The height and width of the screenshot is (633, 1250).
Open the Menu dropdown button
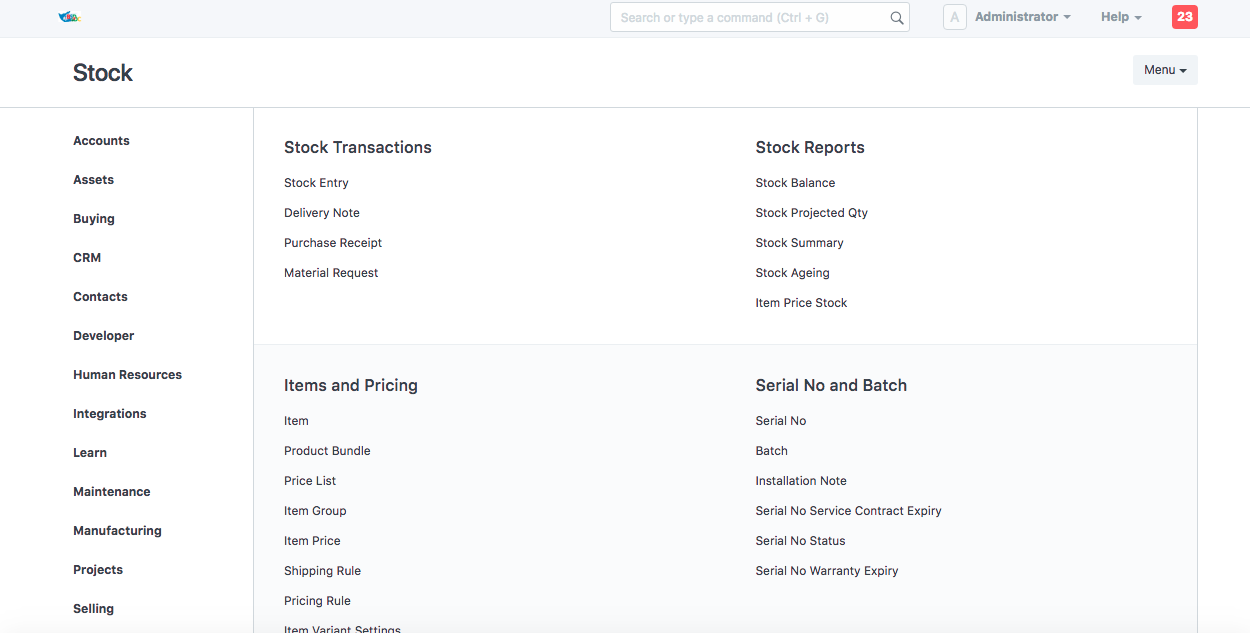1165,70
